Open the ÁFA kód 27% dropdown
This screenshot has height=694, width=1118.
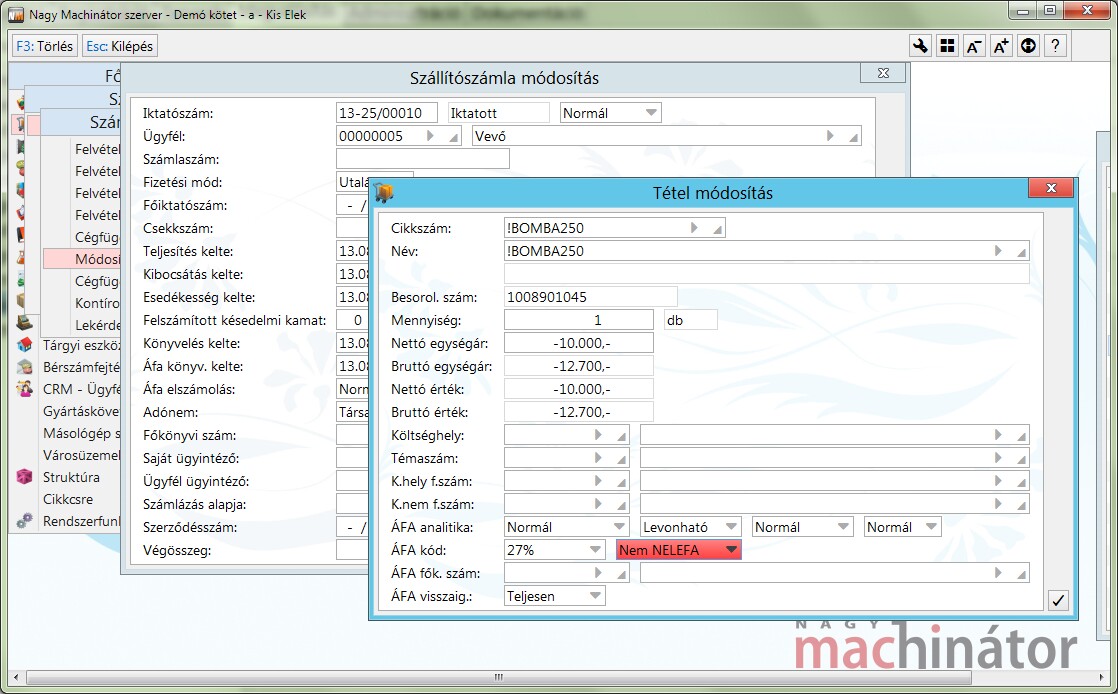(x=595, y=550)
